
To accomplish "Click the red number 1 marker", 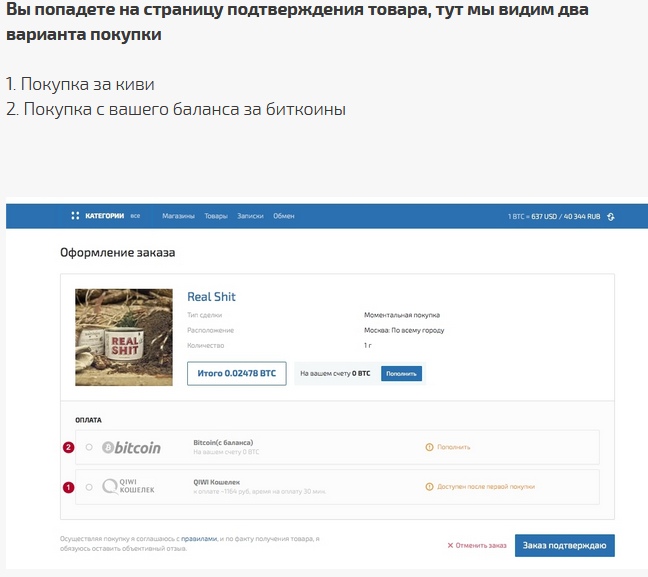I will pos(68,487).
